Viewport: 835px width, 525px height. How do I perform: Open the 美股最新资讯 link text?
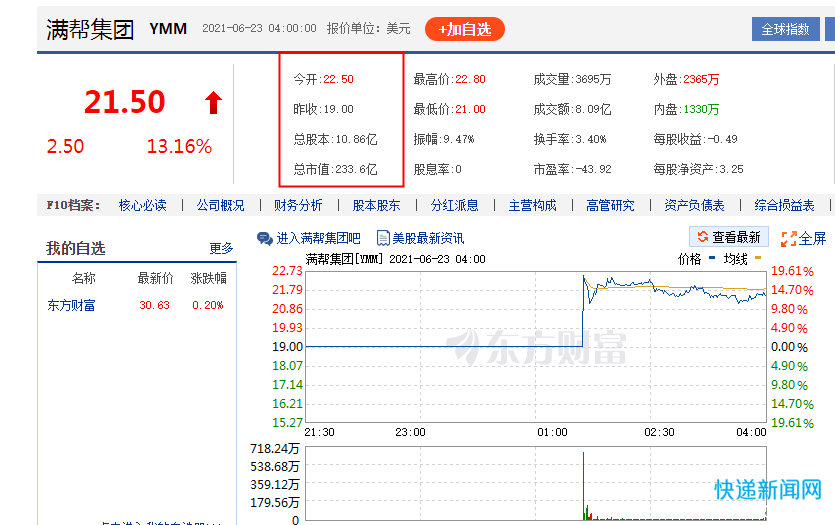click(x=428, y=238)
